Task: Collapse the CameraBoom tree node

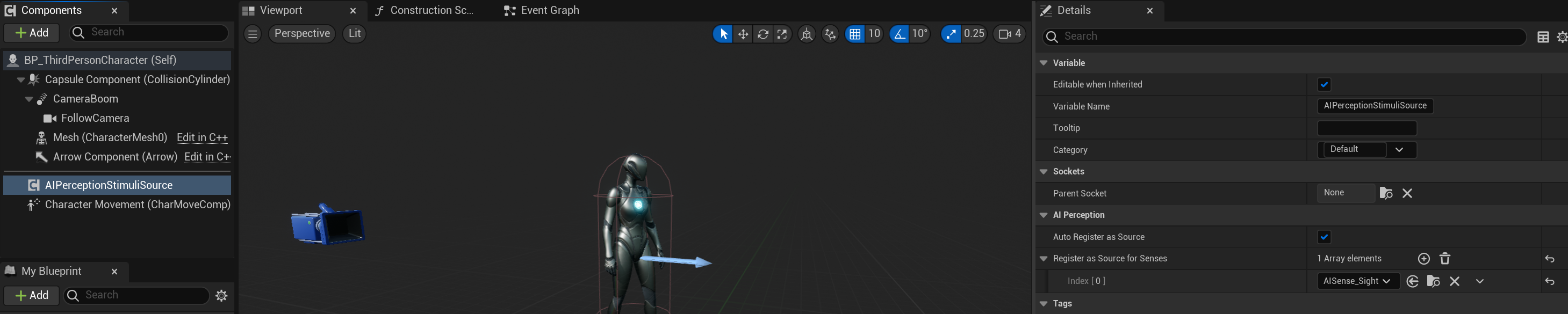Action: [28, 99]
